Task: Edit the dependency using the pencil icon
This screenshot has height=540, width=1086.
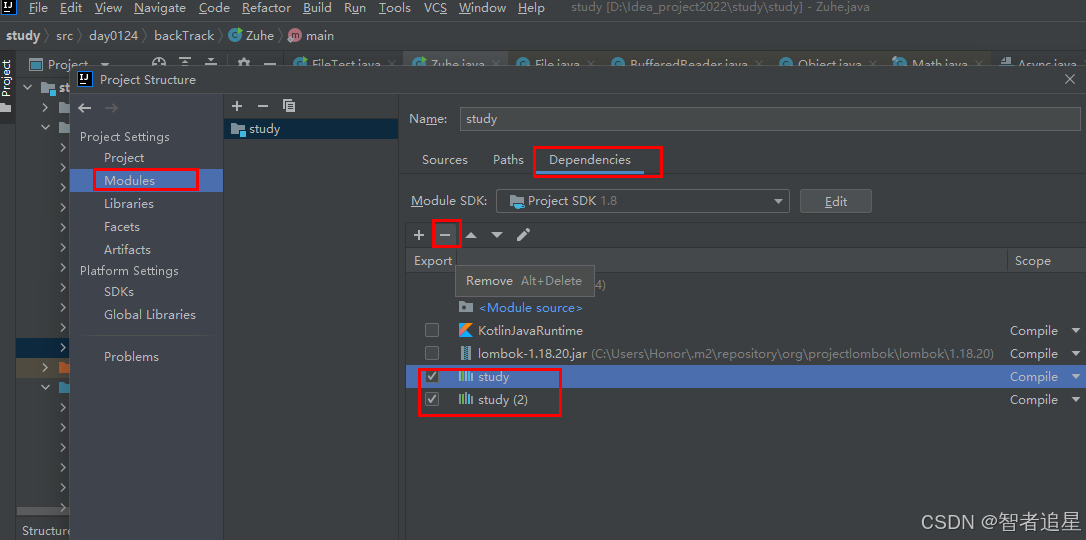Action: 524,235
